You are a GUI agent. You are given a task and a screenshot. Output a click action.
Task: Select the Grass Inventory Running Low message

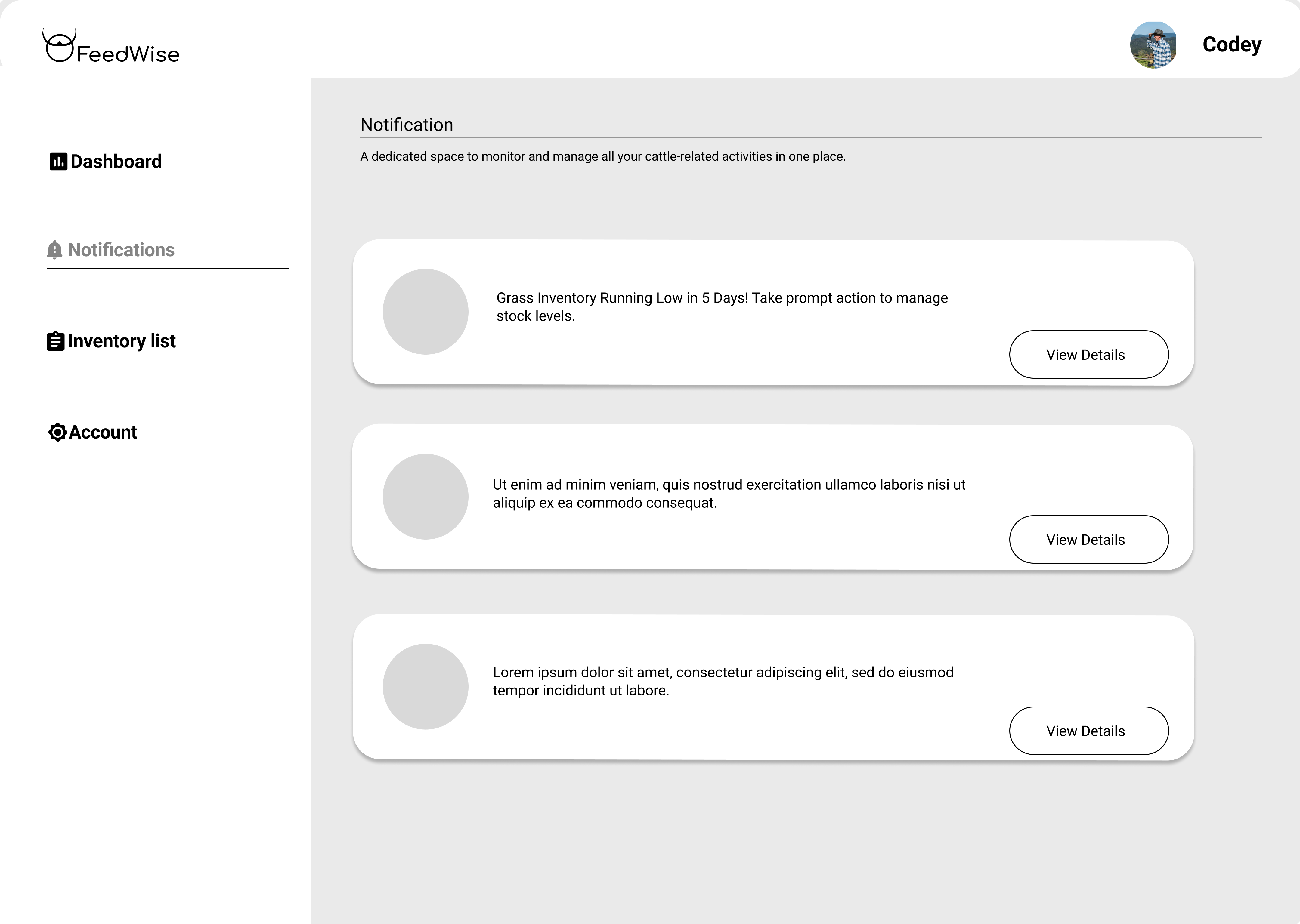tap(722, 307)
